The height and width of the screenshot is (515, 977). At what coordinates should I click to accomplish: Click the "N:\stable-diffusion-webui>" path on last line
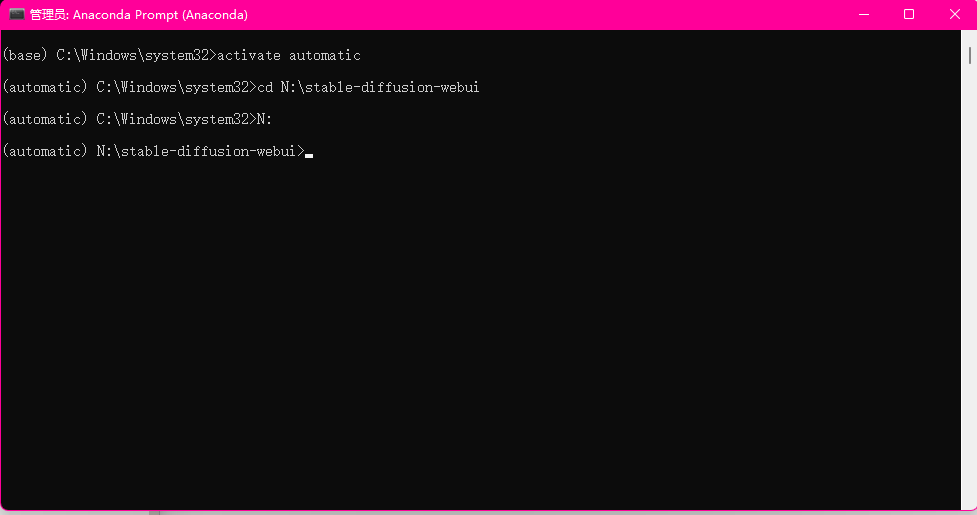click(200, 151)
